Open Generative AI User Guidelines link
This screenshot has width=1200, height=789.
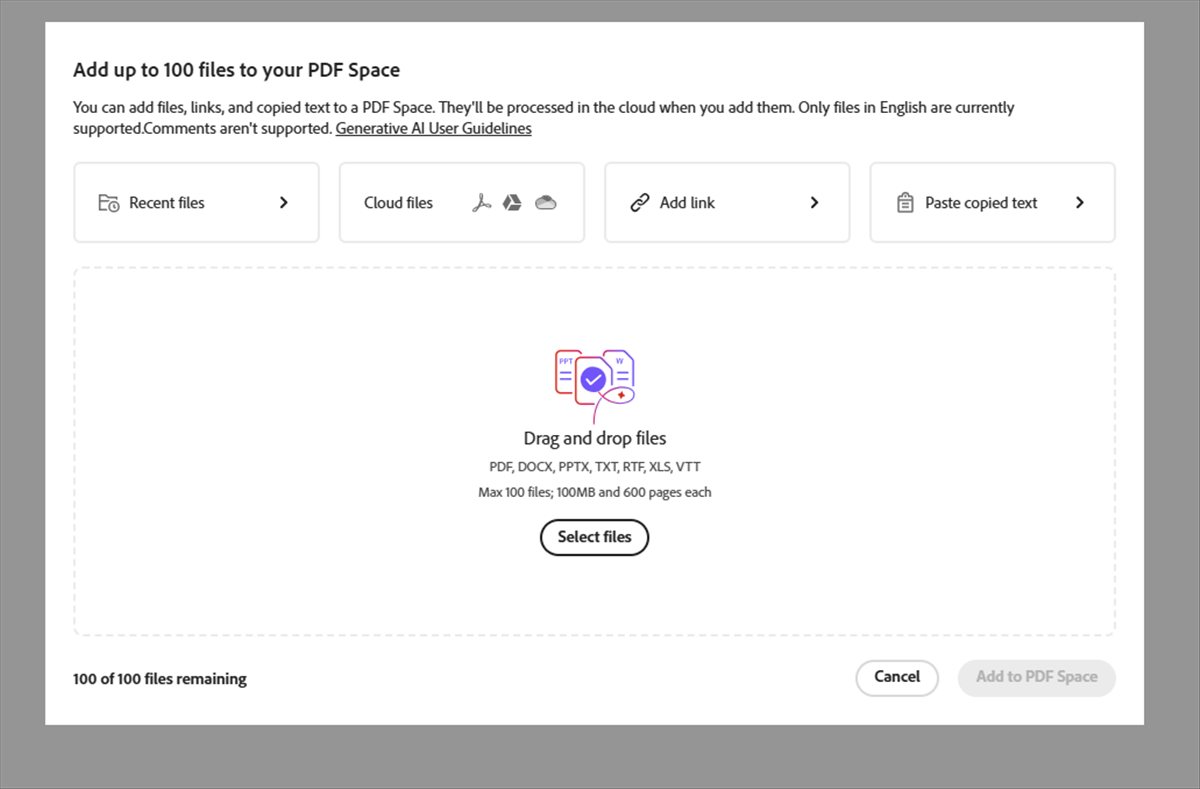[433, 129]
